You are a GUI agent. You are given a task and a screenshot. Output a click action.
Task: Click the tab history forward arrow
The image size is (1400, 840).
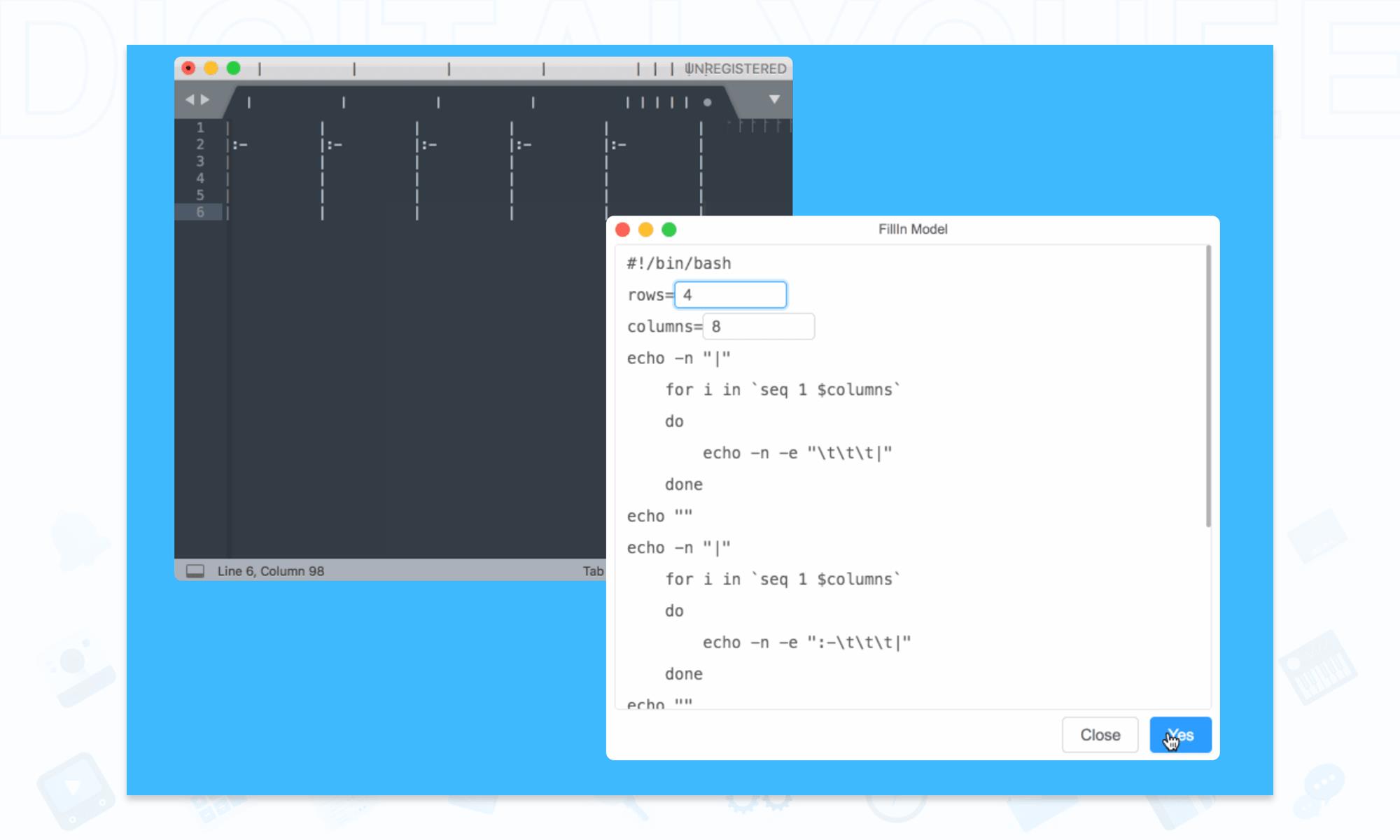[x=205, y=100]
